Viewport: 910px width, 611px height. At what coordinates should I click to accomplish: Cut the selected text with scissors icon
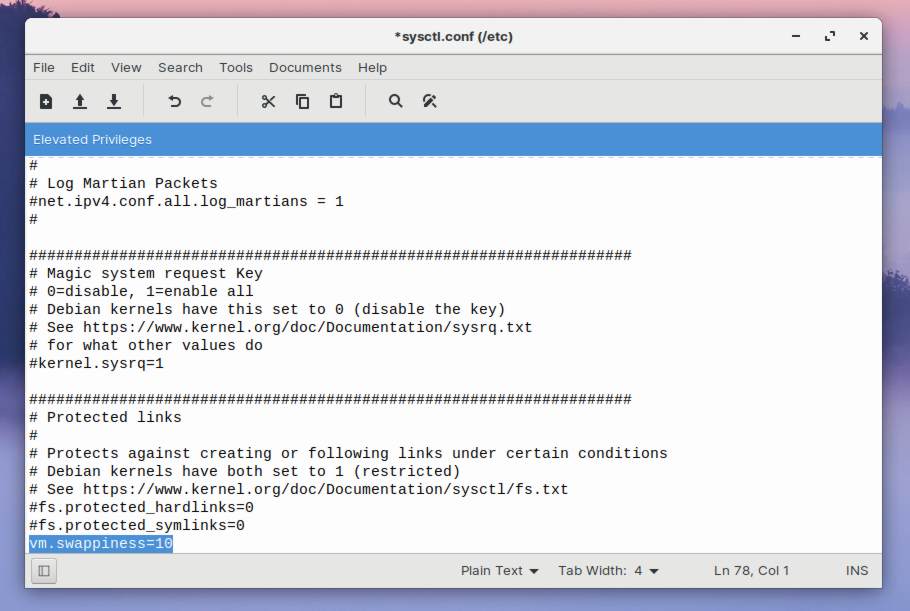pos(268,102)
